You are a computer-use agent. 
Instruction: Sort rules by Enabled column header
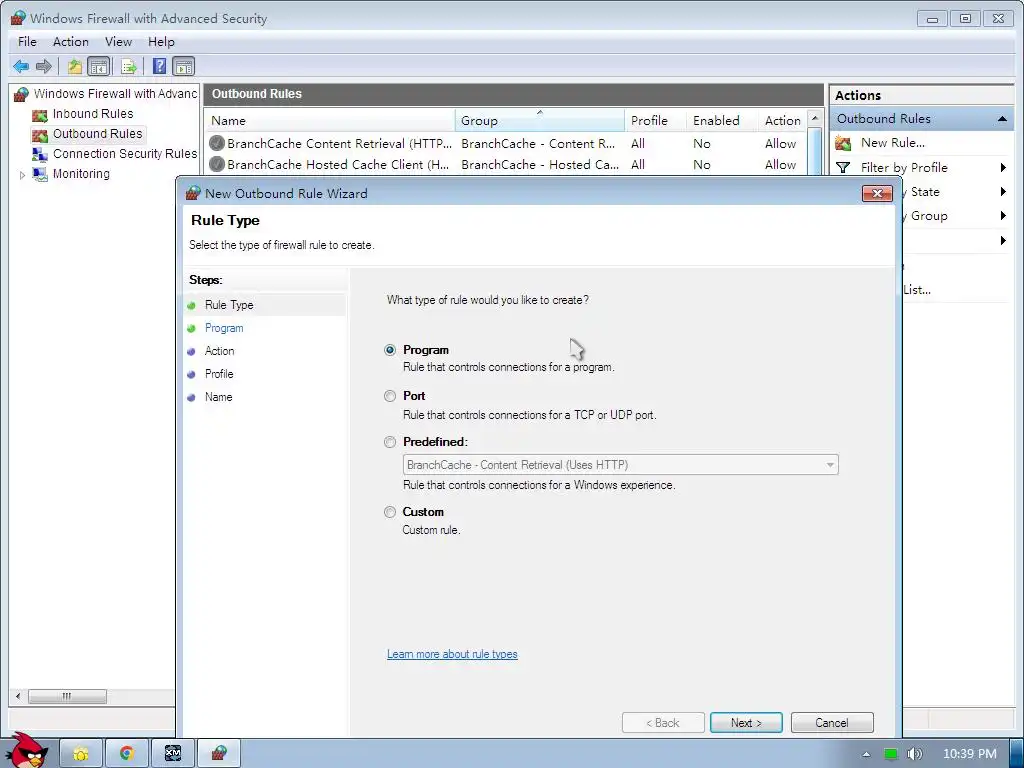(722, 121)
